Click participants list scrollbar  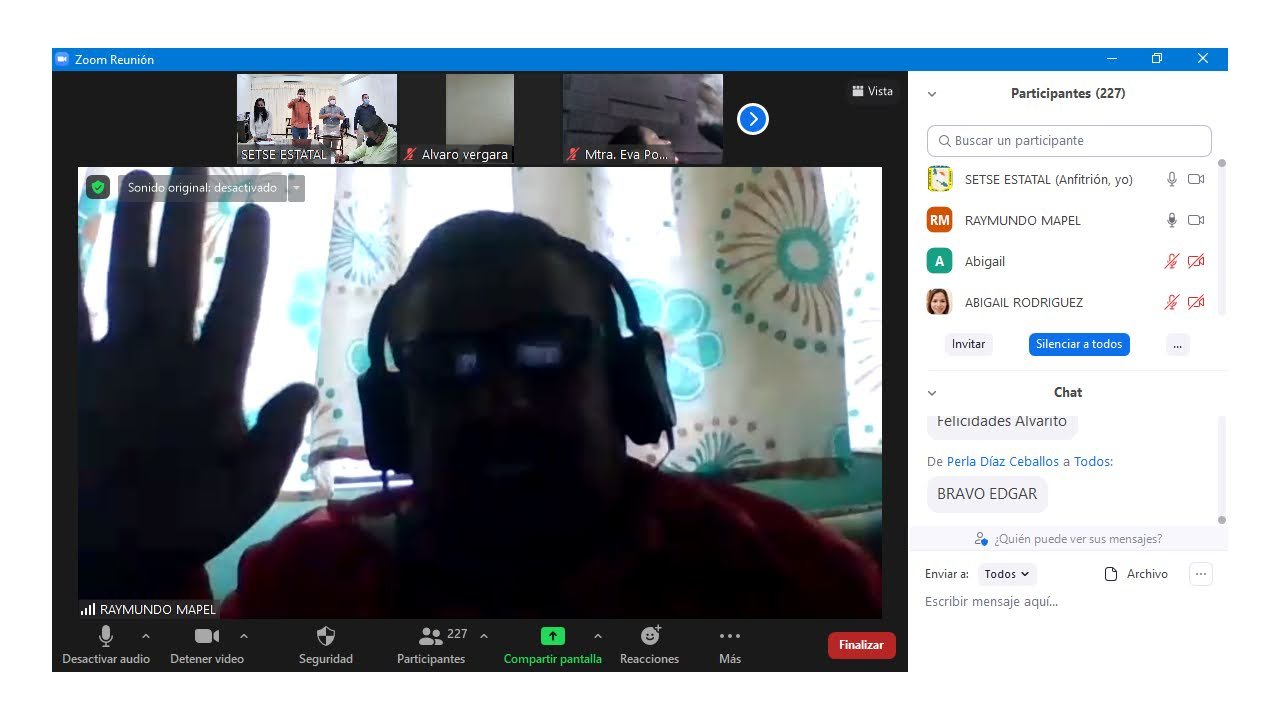(1222, 238)
